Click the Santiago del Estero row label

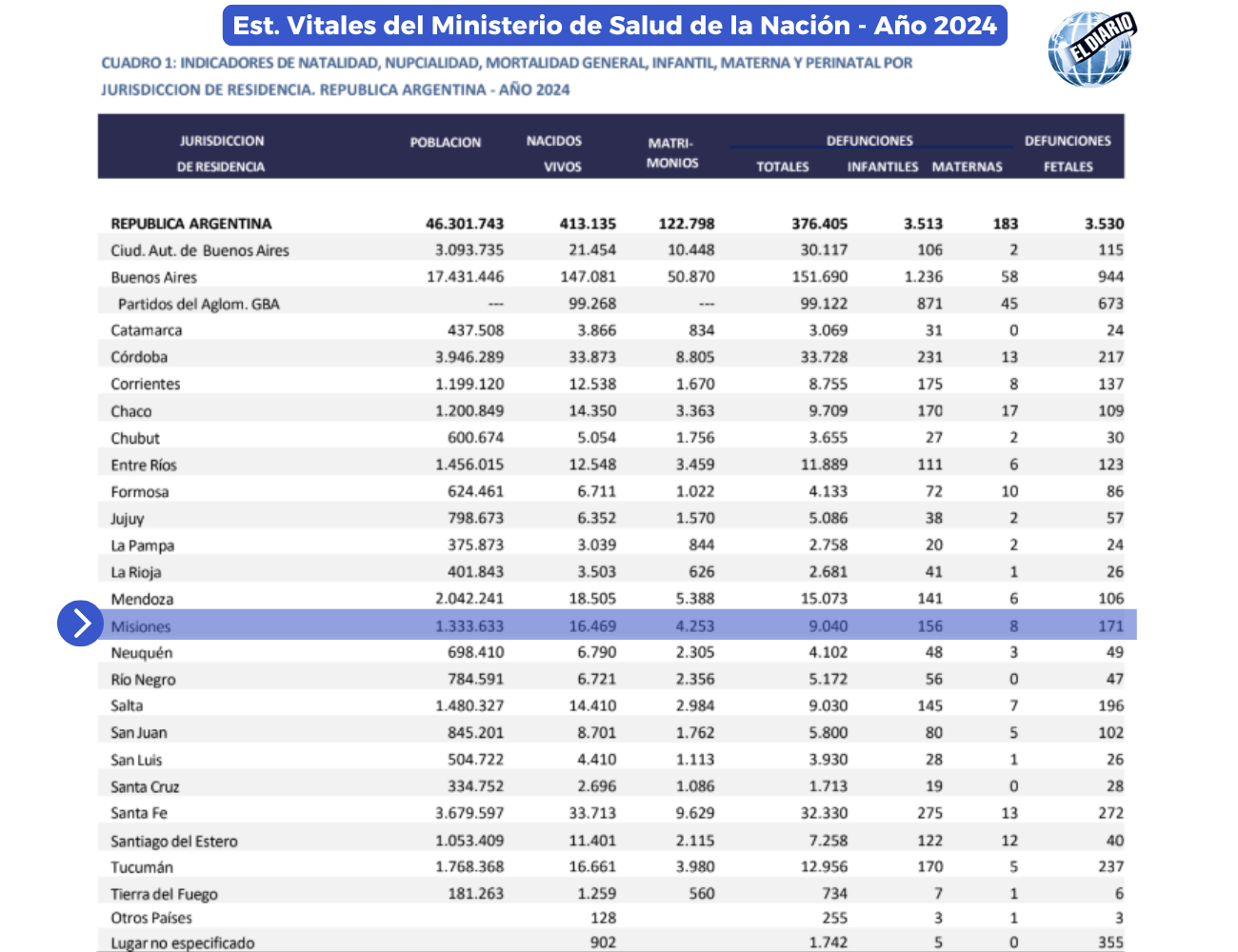pos(174,841)
